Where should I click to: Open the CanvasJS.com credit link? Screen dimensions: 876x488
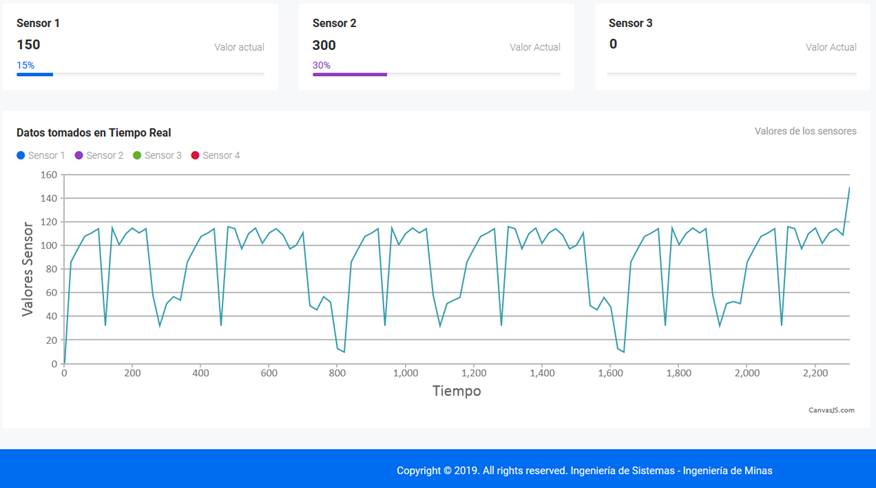831,409
